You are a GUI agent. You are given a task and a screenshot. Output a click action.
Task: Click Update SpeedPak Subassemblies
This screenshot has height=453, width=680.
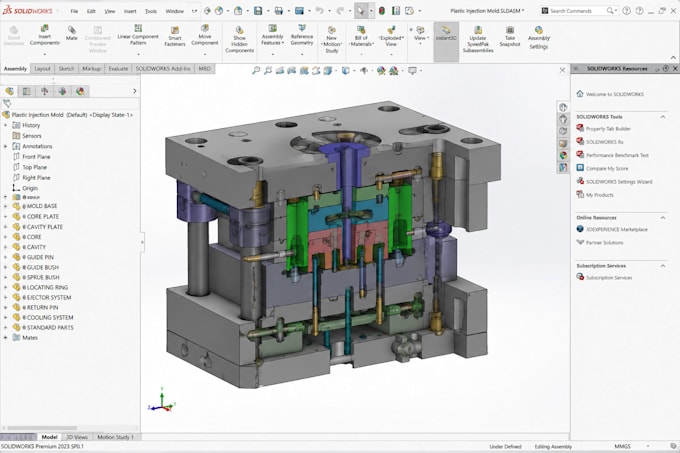coord(478,39)
